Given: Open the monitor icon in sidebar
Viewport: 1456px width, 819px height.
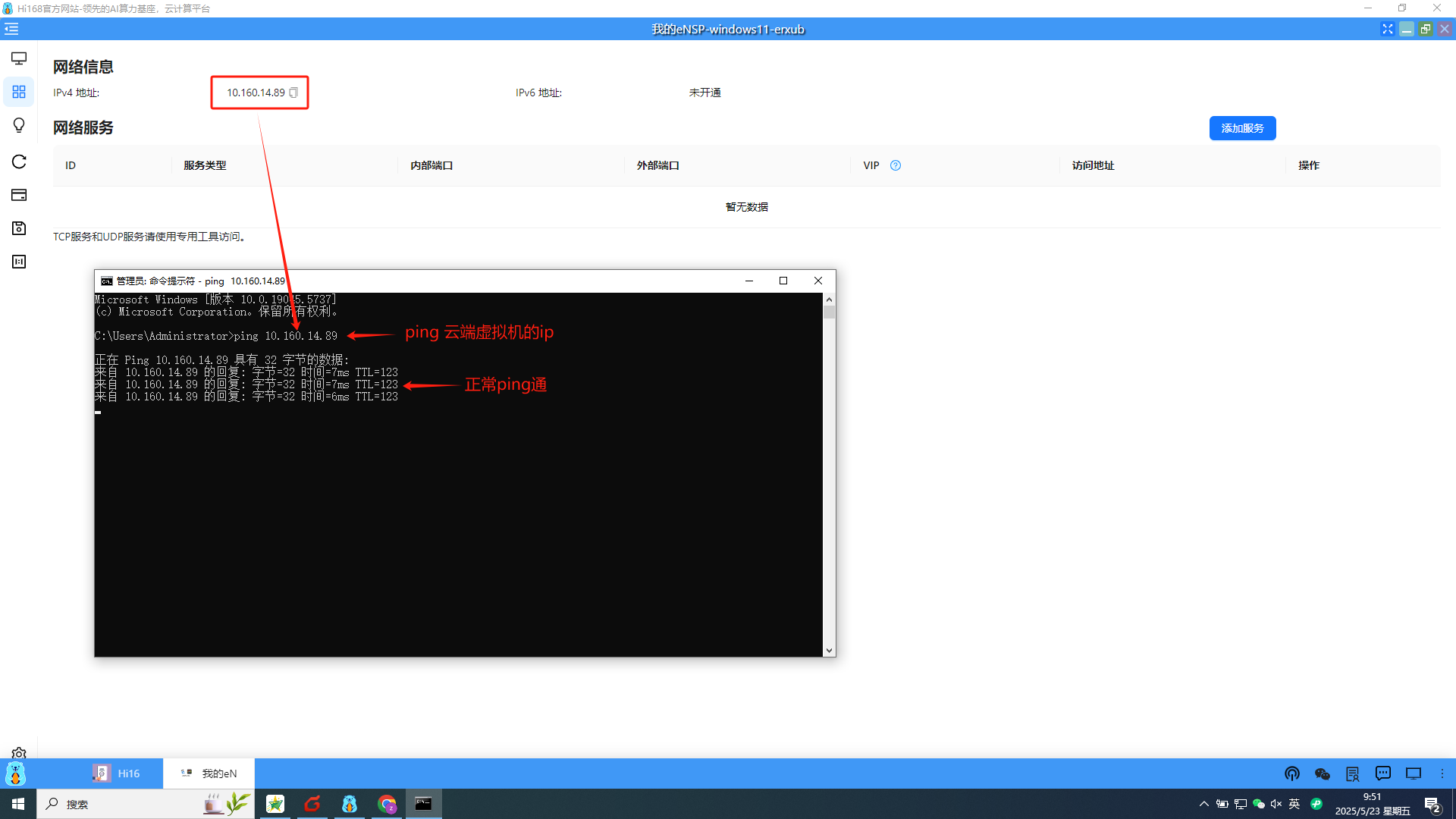Looking at the screenshot, I should pos(19,58).
